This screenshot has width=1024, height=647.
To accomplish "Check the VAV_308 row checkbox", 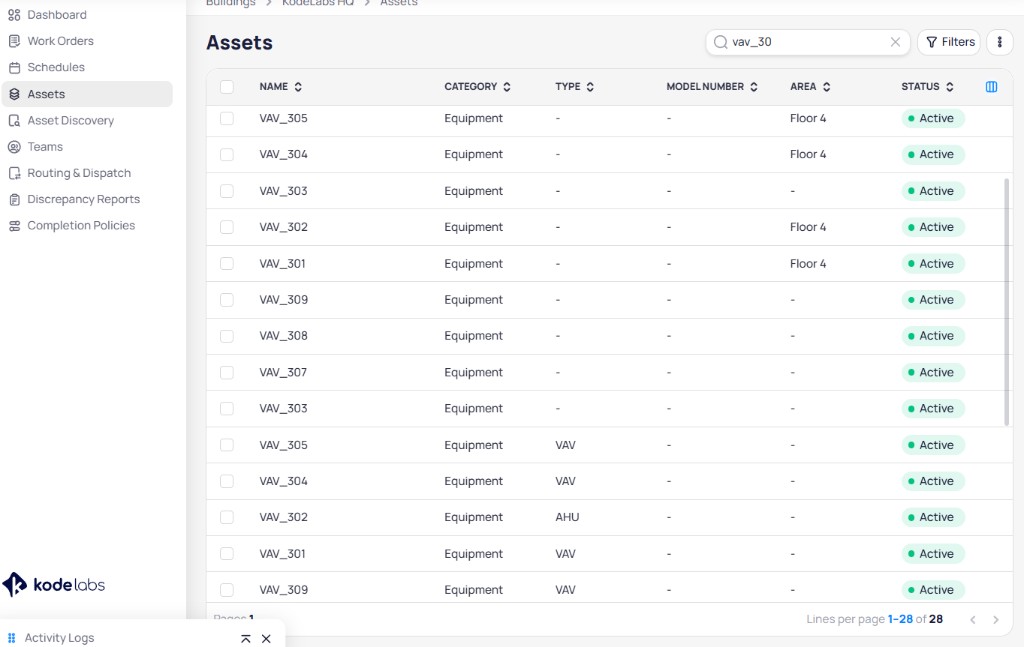I will click(x=227, y=336).
